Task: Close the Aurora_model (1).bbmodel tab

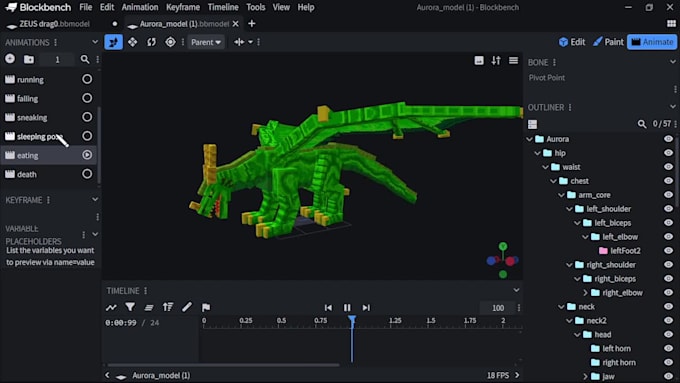Action: tap(235, 24)
